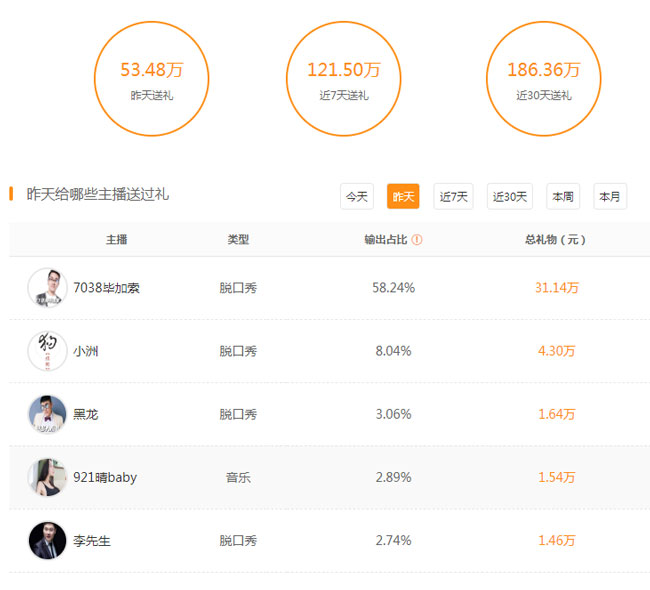650x590 pixels.
Task: Open the 7038毕加索 streamer name link
Action: [107, 288]
